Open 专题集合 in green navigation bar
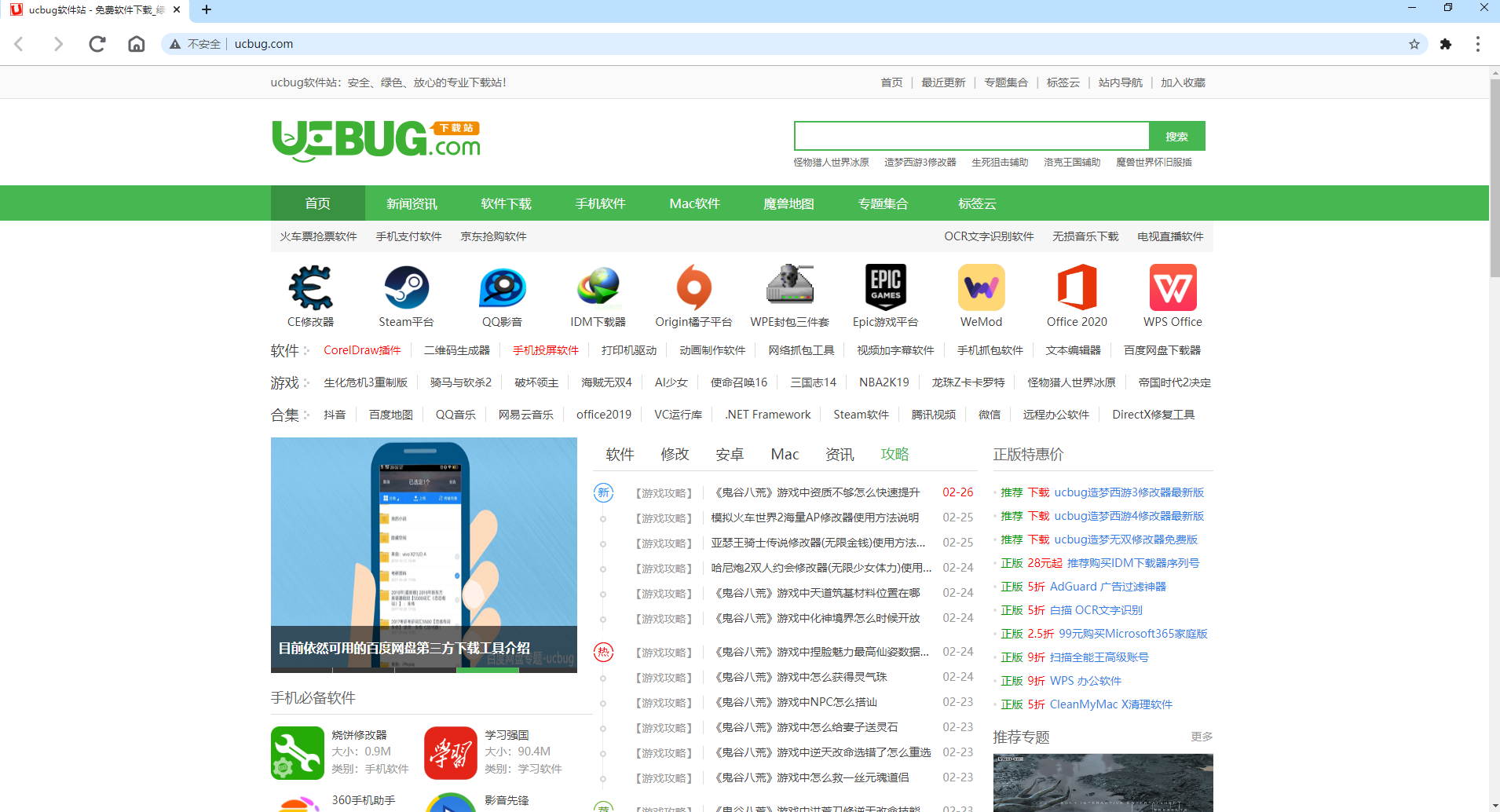 point(884,203)
